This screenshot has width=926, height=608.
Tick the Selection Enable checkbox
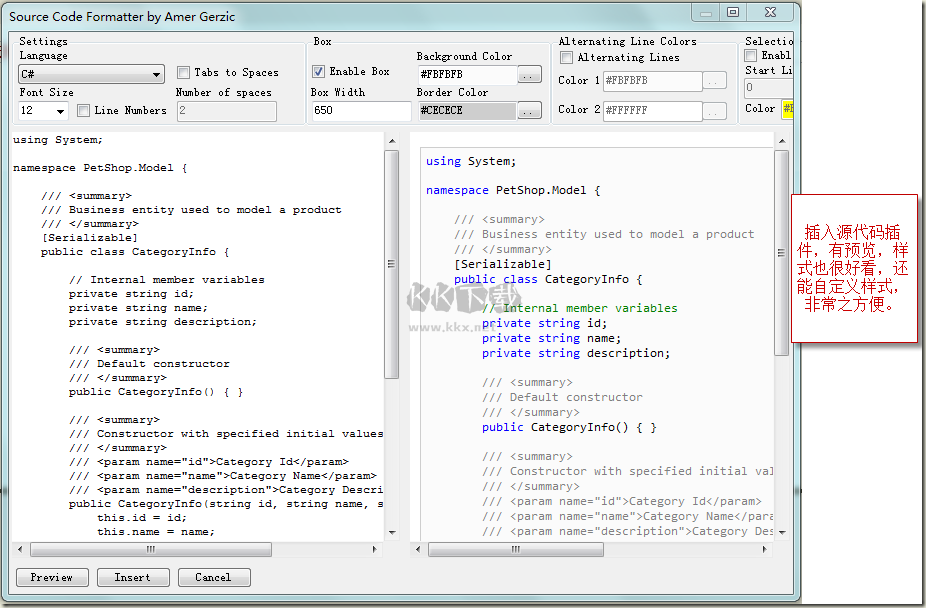click(x=751, y=55)
